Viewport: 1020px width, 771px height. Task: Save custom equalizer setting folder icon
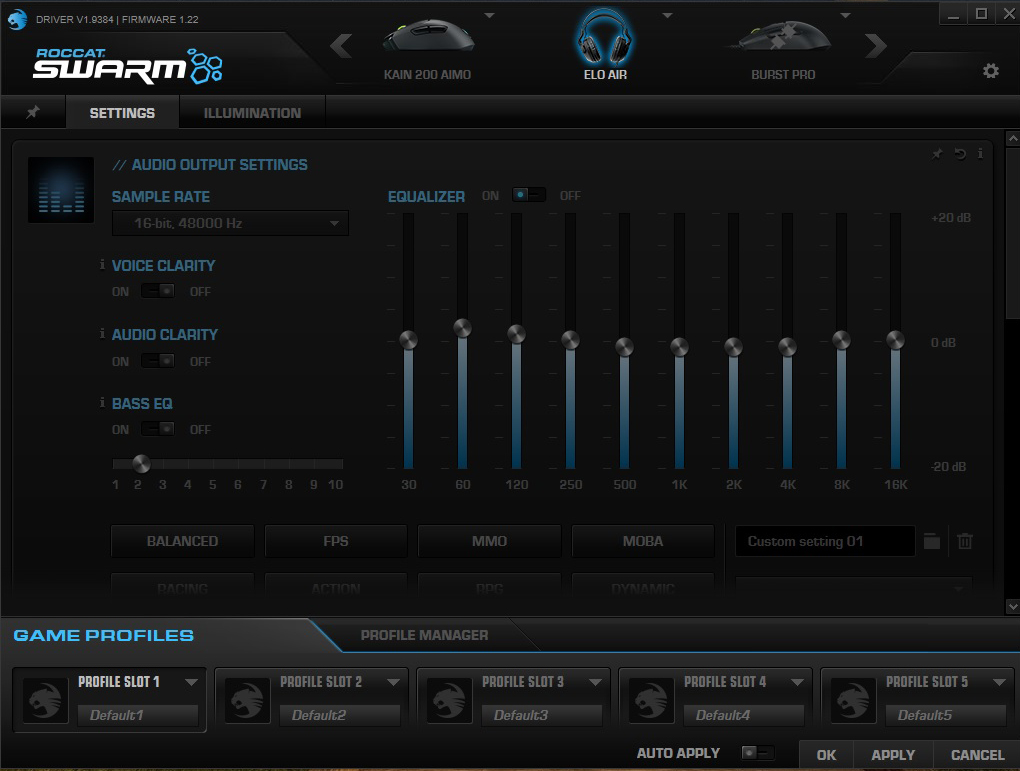pyautogui.click(x=932, y=541)
